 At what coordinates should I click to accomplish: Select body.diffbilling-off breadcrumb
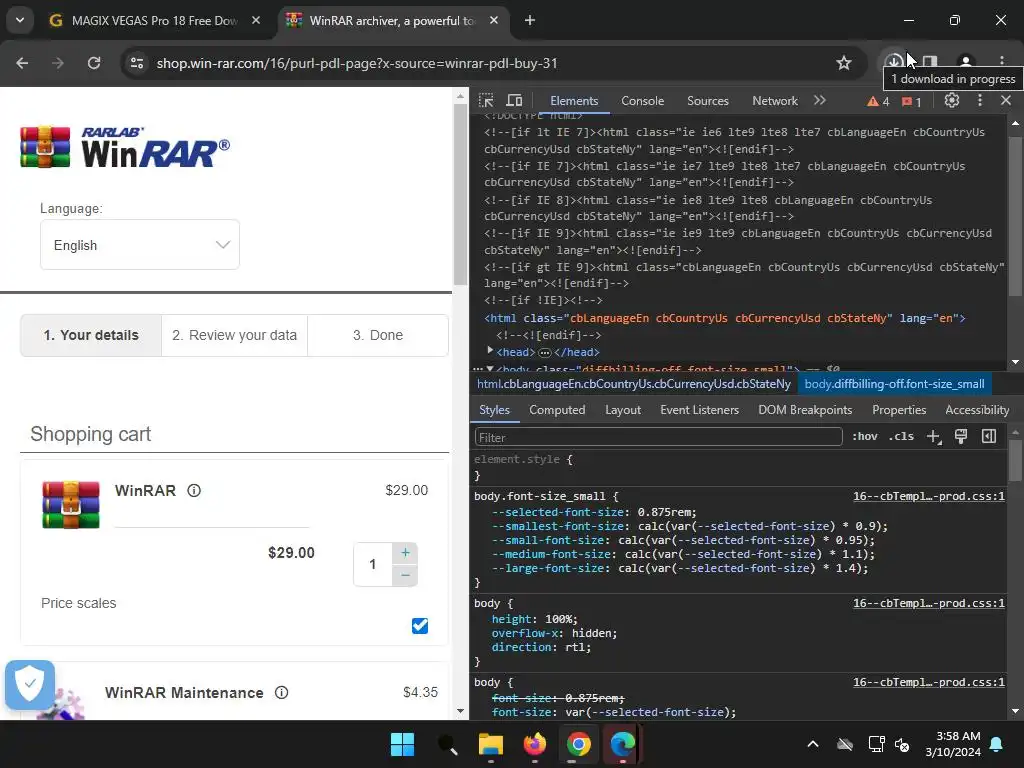[x=894, y=384]
